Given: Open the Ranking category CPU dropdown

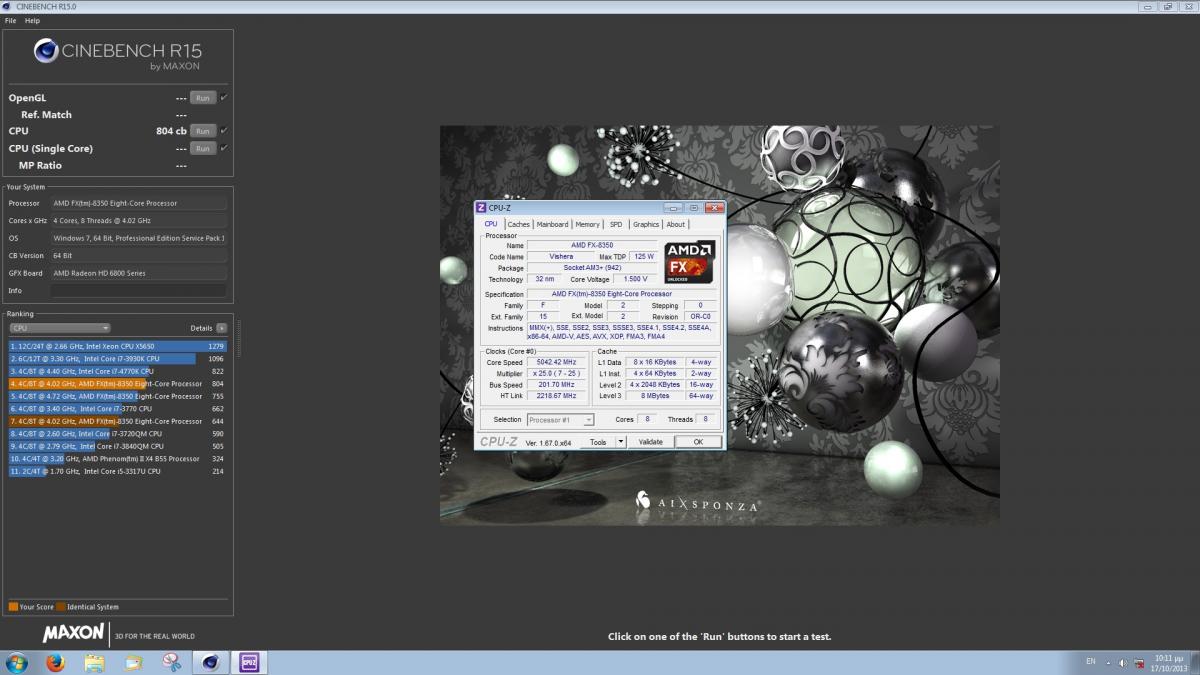Looking at the screenshot, I should coord(60,328).
